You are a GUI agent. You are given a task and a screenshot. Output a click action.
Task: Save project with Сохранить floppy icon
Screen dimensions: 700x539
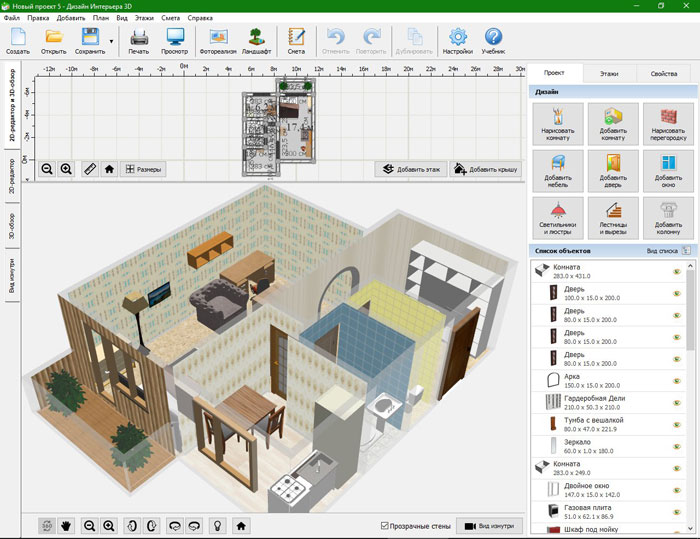click(x=90, y=41)
